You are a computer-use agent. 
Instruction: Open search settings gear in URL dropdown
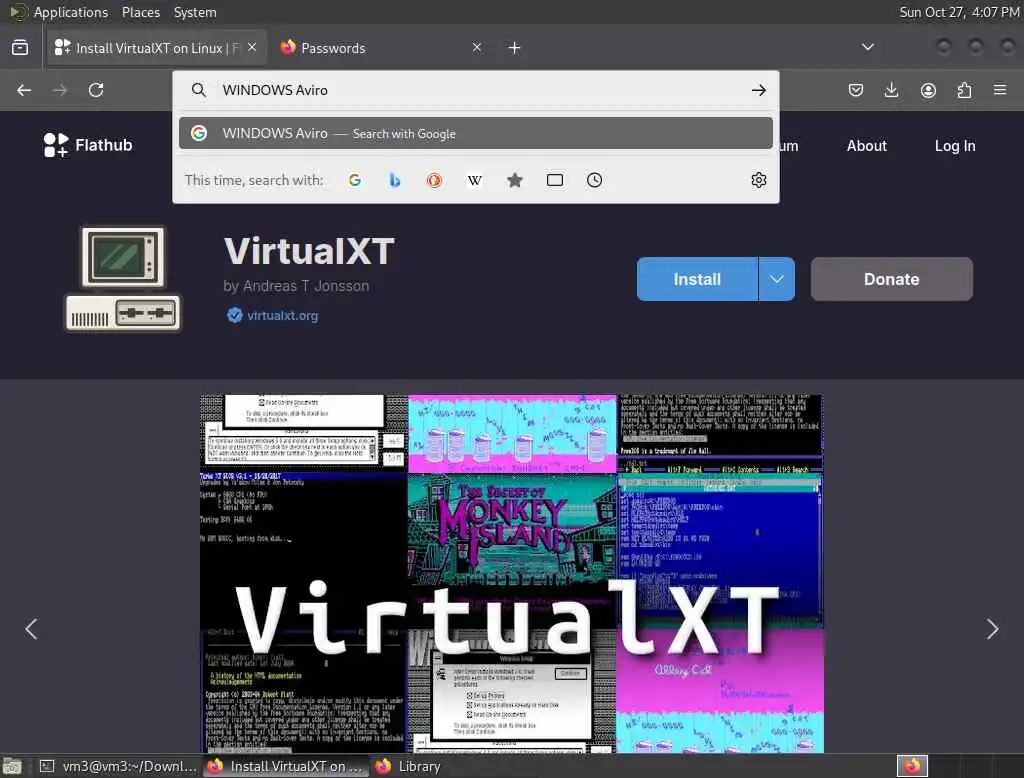758,180
